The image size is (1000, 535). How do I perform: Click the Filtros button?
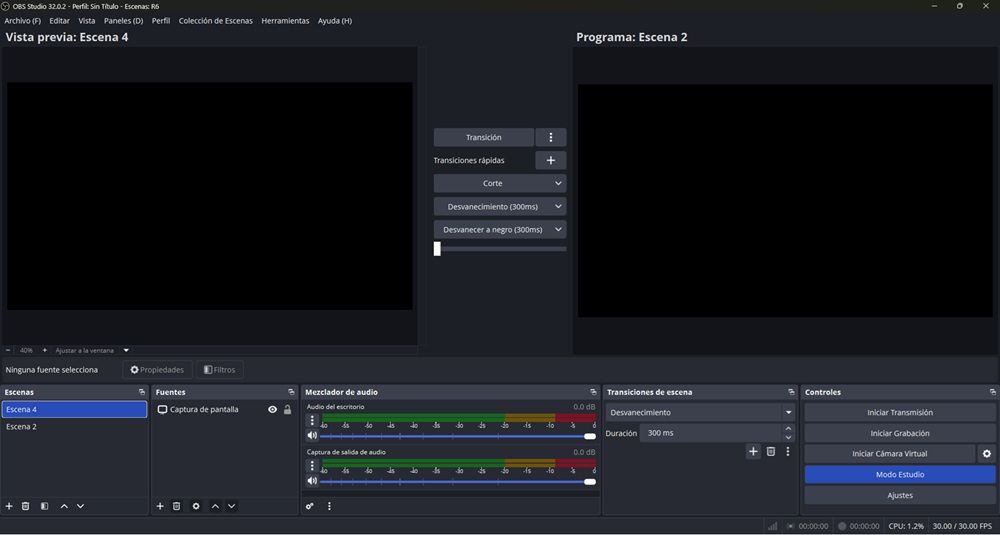tap(219, 370)
